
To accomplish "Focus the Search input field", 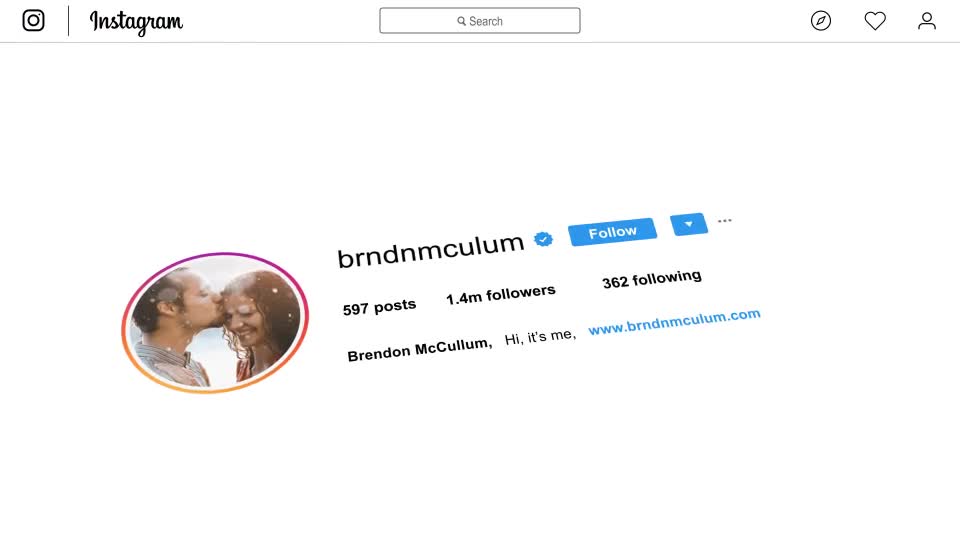I will (x=479, y=21).
